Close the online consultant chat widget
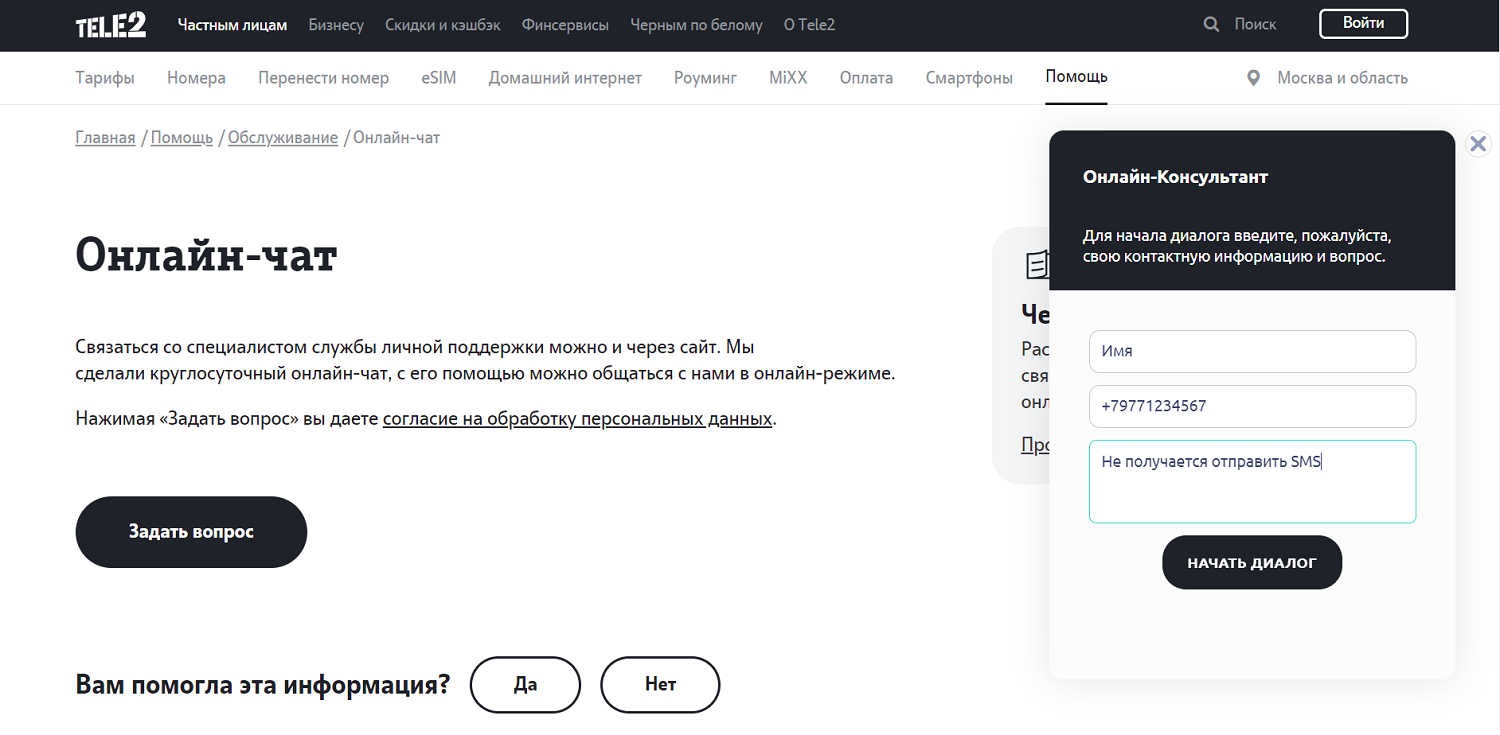 click(1478, 143)
